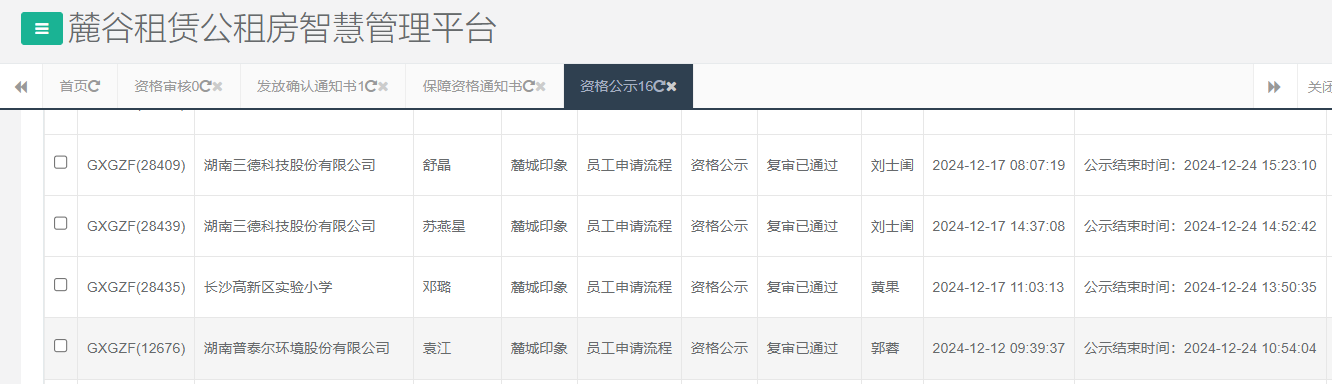Open the 资格审核0 tab
Image resolution: width=1332 pixels, height=384 pixels.
tap(179, 87)
